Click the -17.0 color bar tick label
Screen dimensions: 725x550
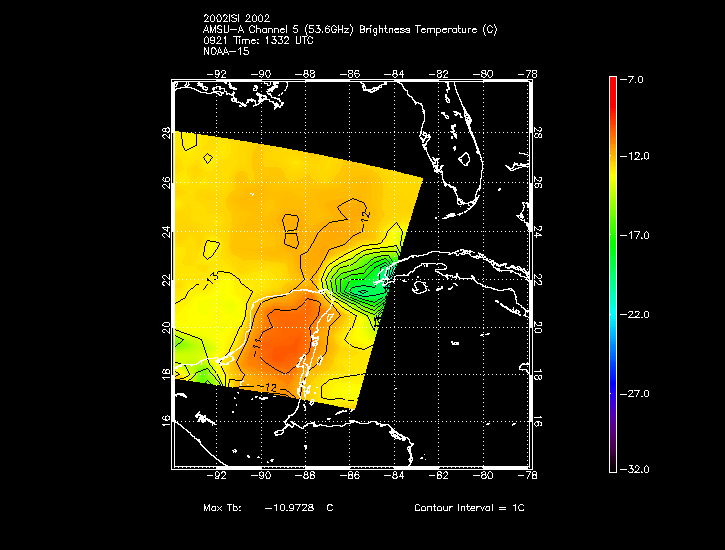[634, 236]
